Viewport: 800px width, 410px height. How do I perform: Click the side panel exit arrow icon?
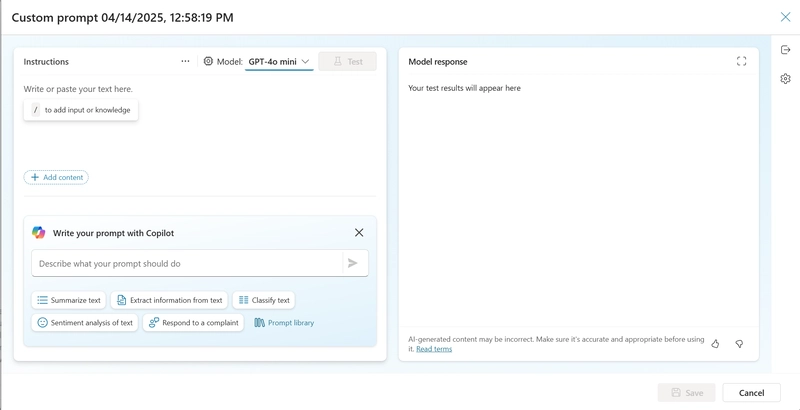pos(785,49)
